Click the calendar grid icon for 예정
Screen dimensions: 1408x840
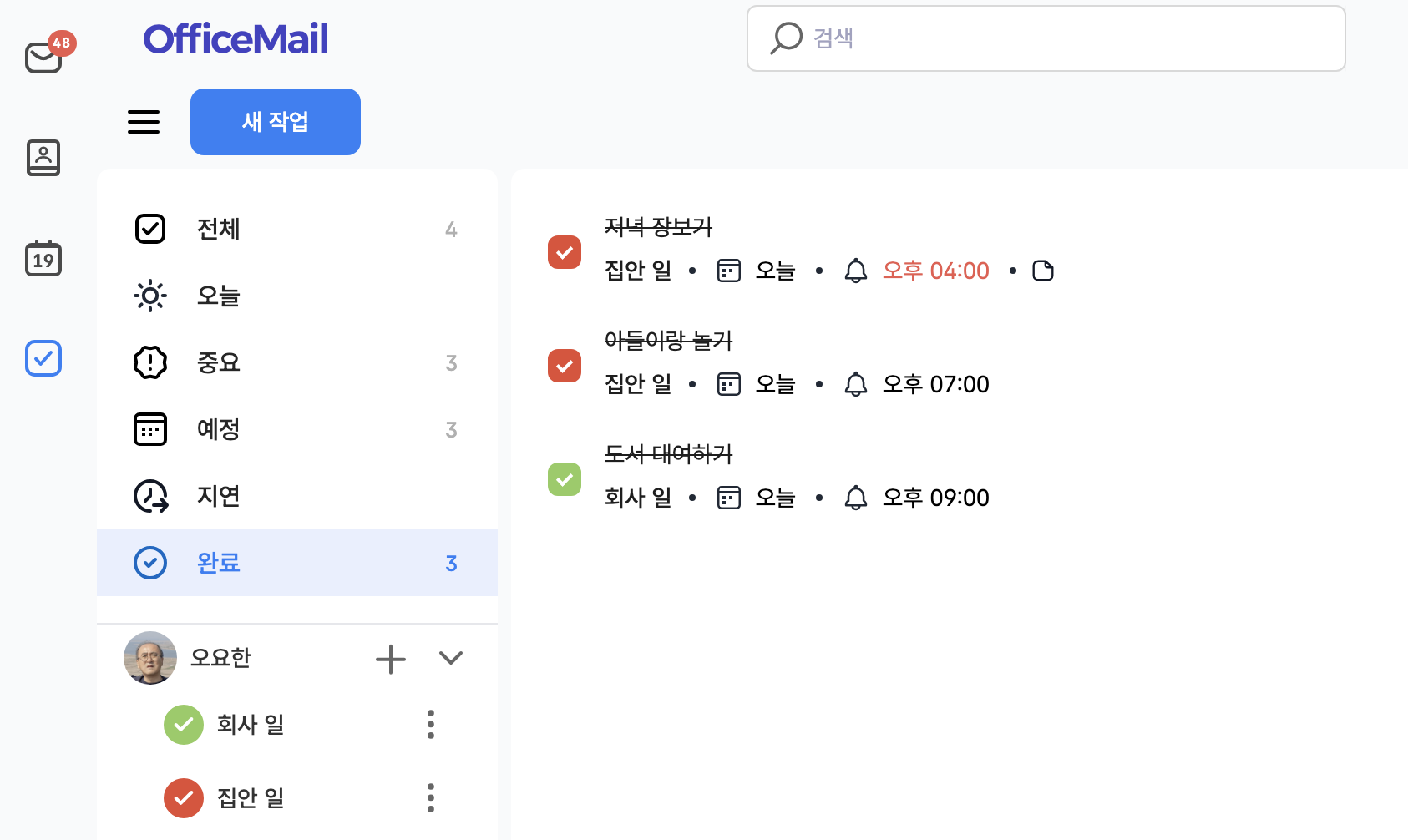150,429
